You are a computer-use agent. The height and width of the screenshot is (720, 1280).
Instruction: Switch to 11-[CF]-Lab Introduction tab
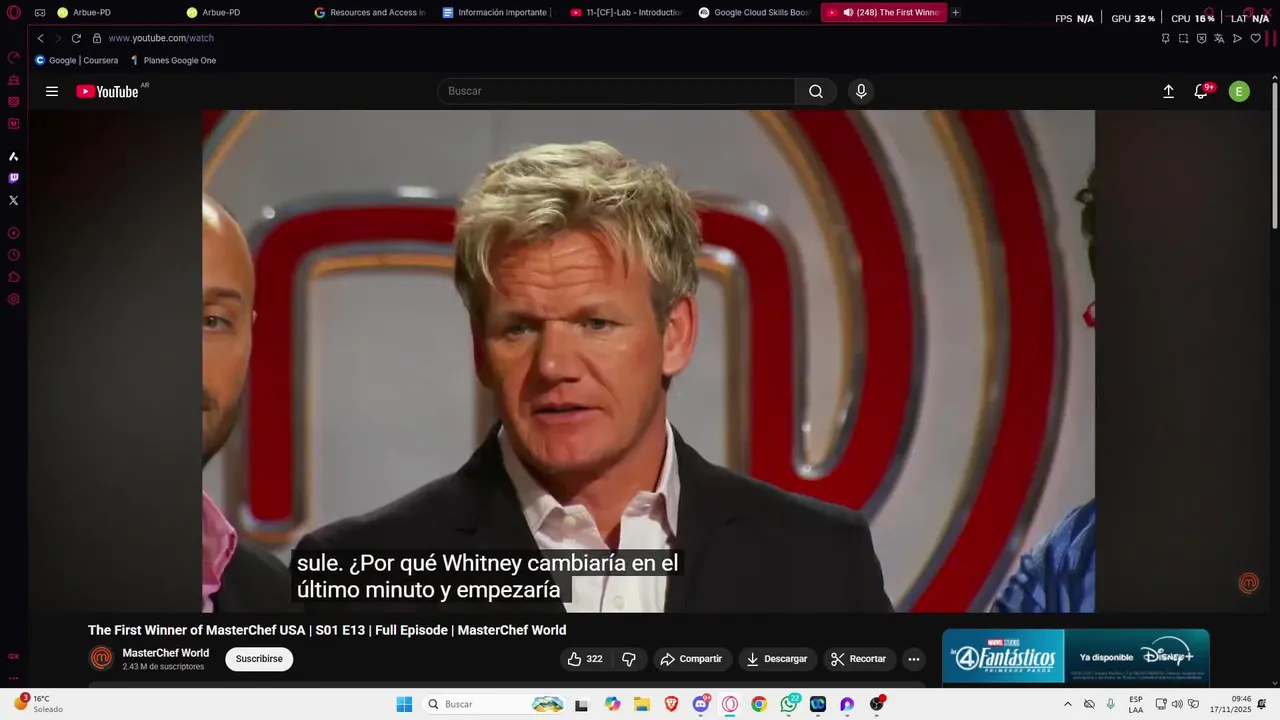point(627,13)
